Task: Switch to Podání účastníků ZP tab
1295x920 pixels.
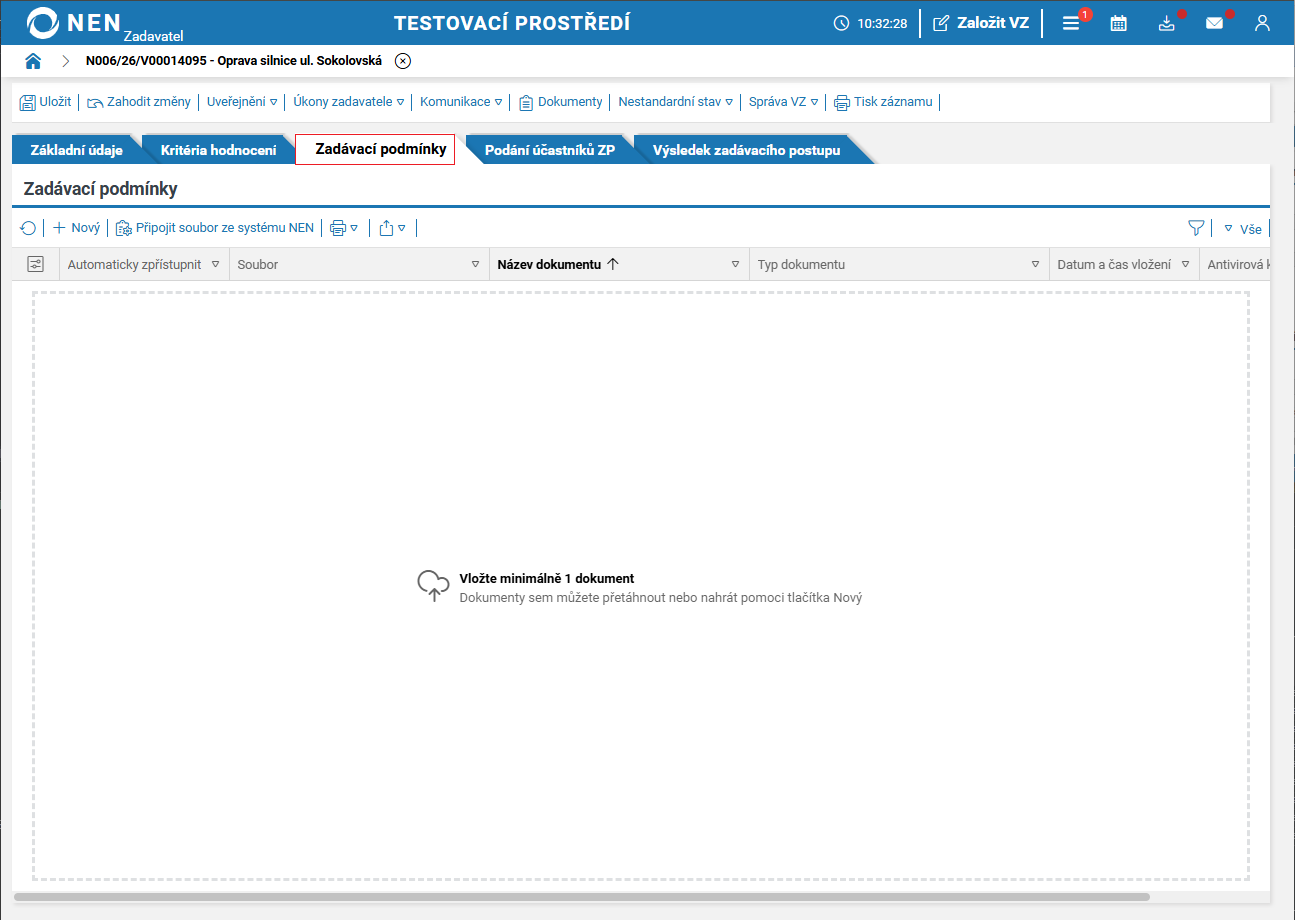Action: (x=550, y=150)
